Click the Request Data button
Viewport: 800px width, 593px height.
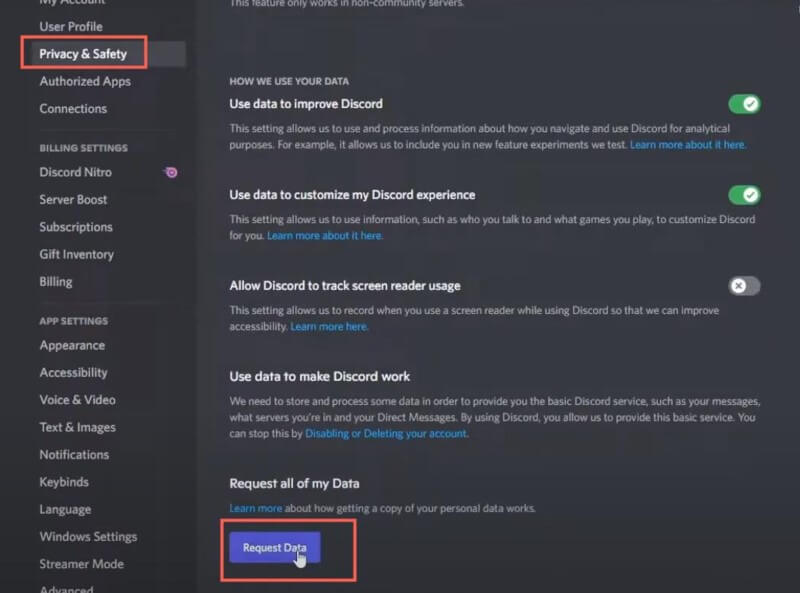[x=274, y=547]
